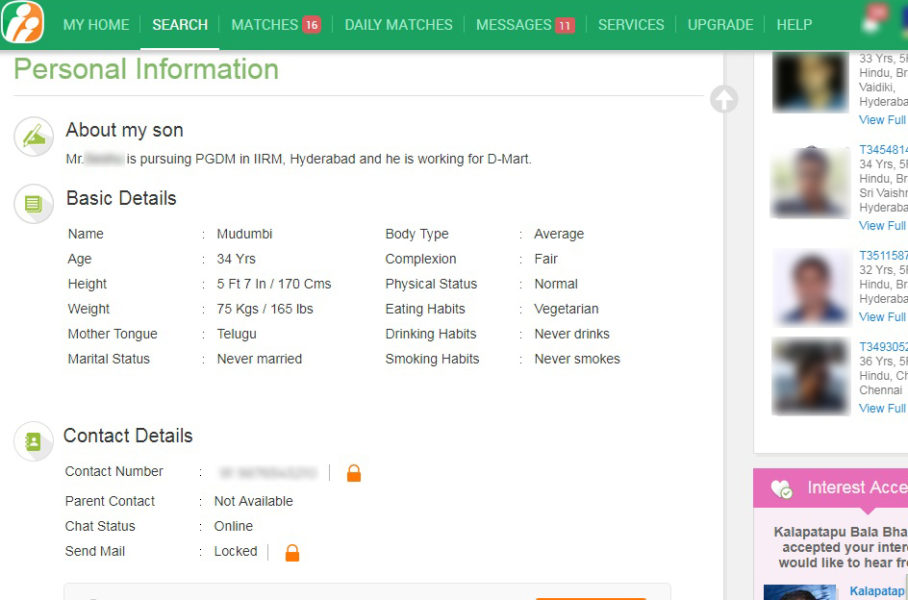This screenshot has width=908, height=600.
Task: Select DAILY MATCHES in the navigation bar
Action: click(398, 24)
